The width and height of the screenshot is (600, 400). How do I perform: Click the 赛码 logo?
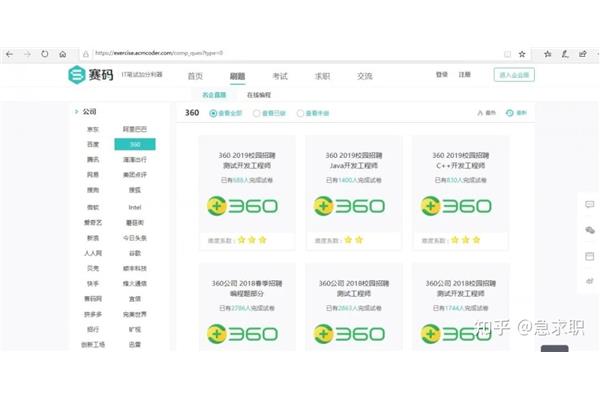coord(91,75)
